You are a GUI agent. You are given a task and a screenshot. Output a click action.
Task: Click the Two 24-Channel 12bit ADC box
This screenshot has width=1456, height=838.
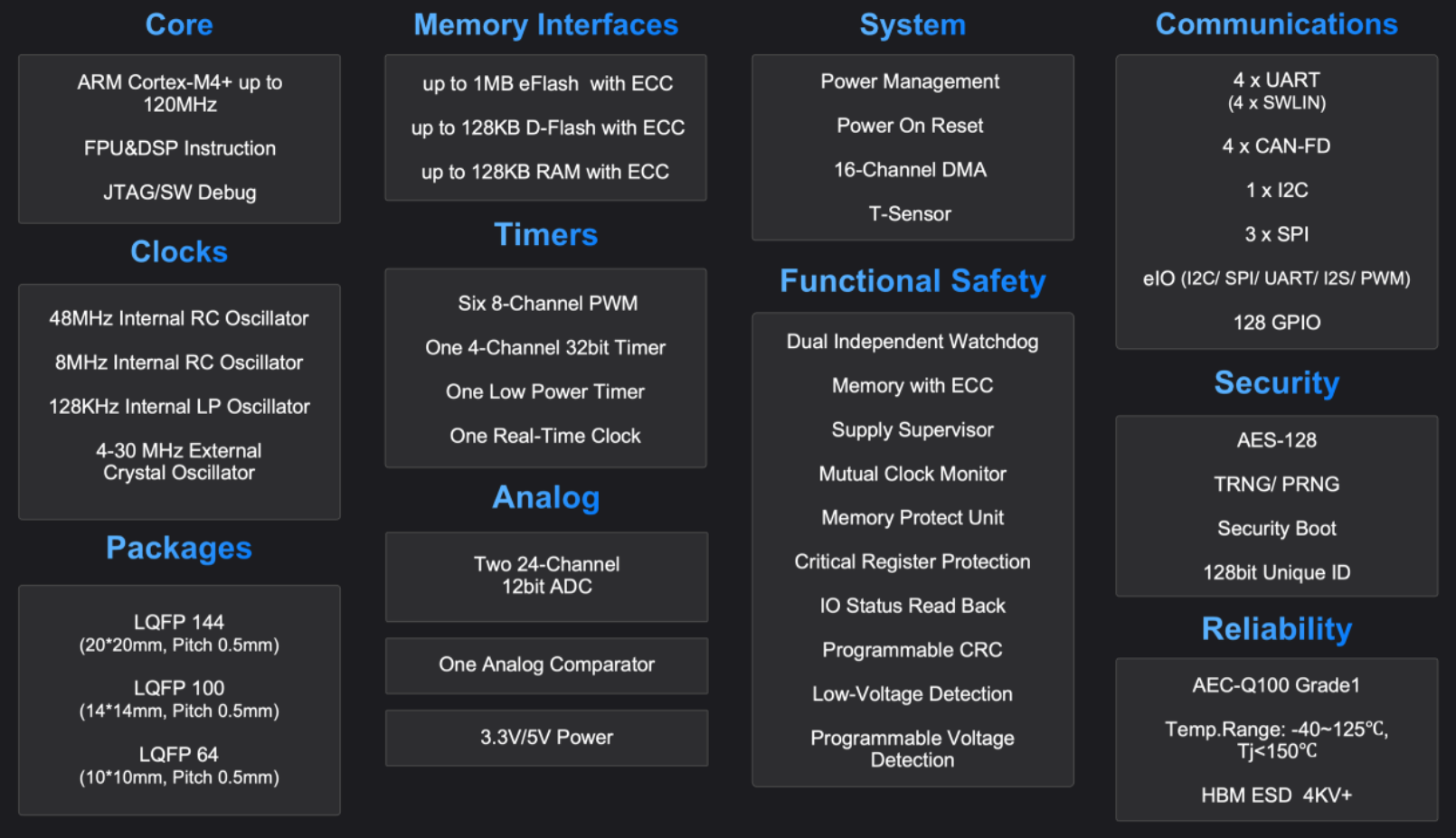(546, 576)
